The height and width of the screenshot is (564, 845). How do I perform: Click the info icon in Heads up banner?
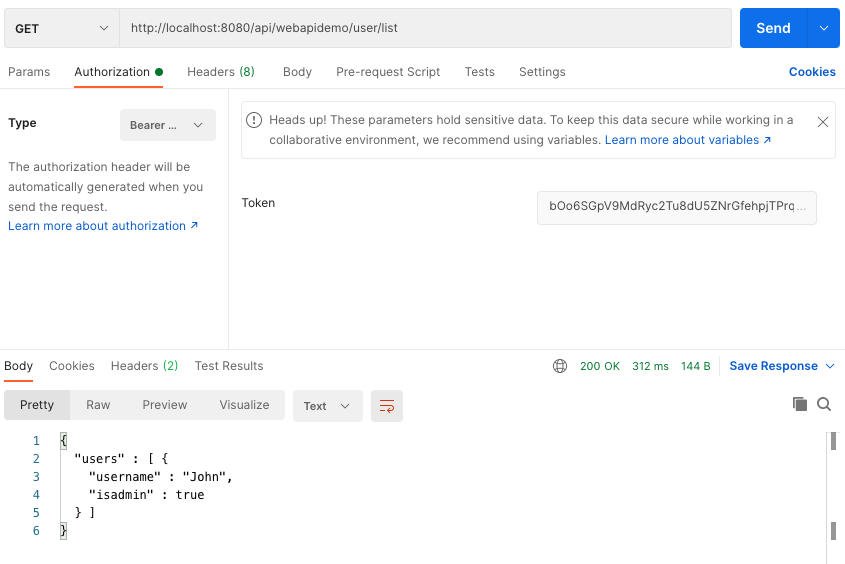pyautogui.click(x=255, y=120)
